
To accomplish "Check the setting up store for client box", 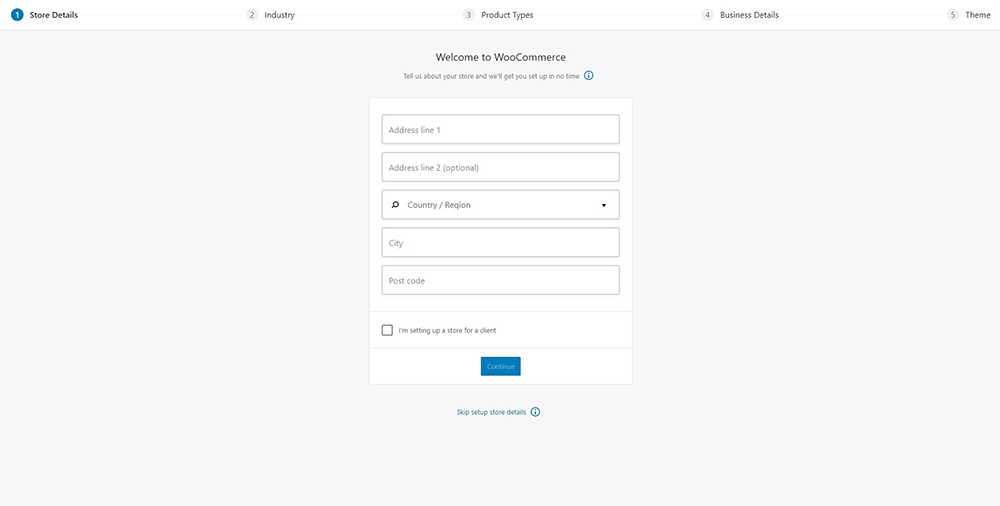I will click(x=388, y=330).
